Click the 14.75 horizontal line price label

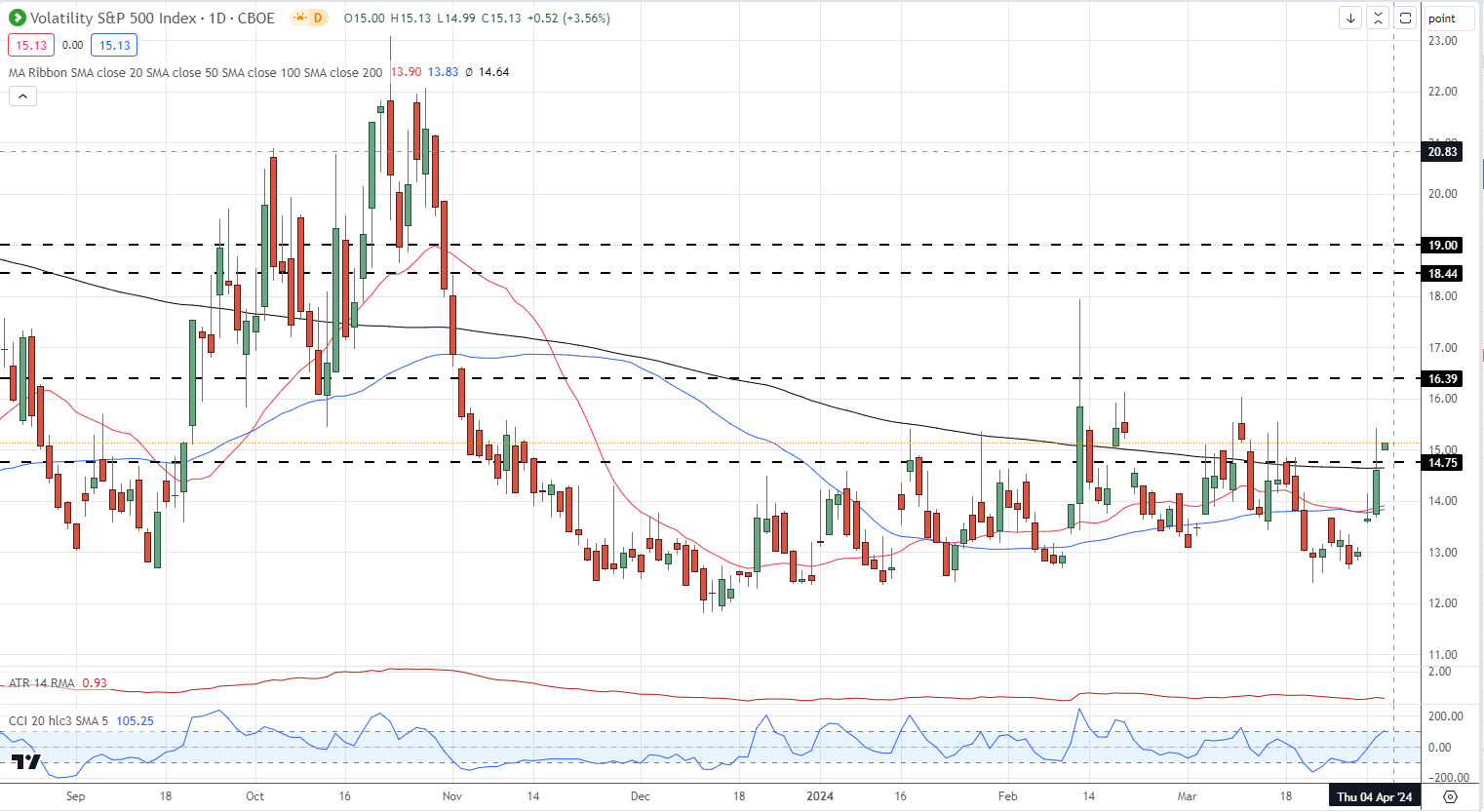pyautogui.click(x=1442, y=463)
